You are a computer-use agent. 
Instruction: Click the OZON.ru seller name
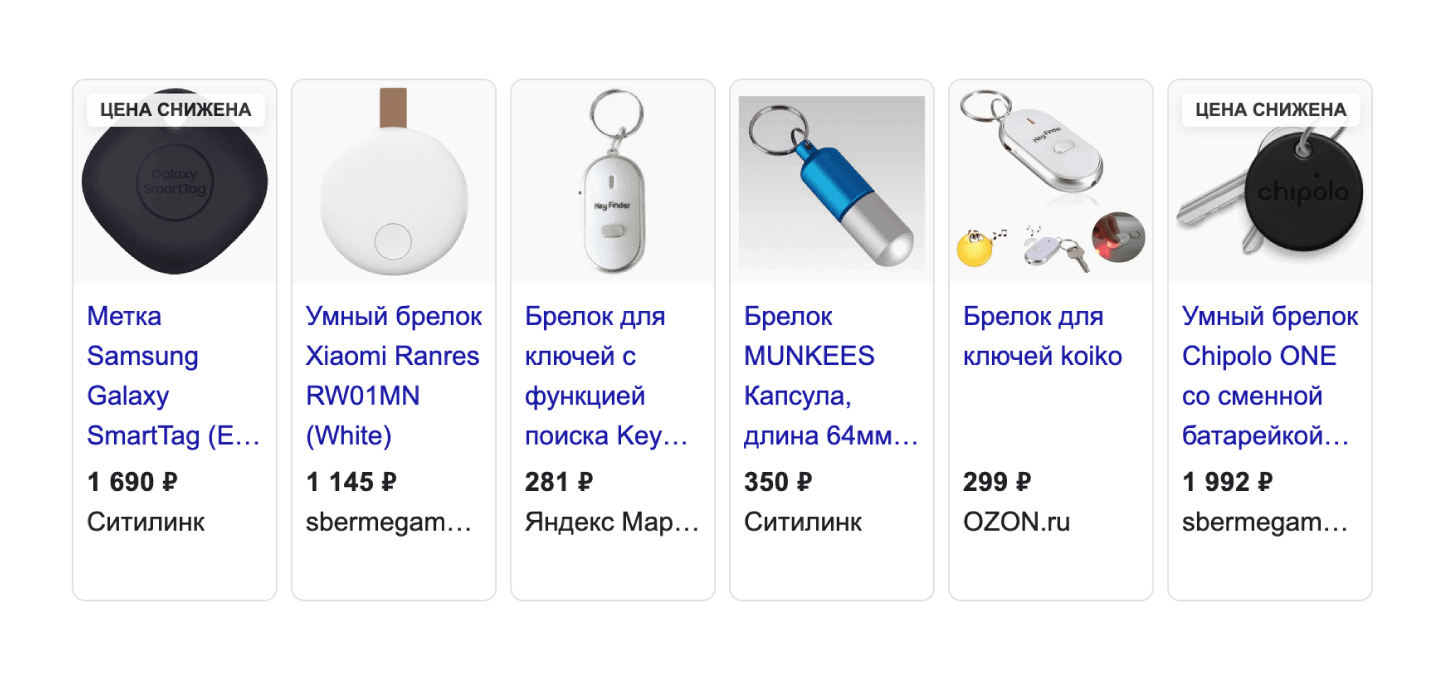pyautogui.click(x=1016, y=522)
